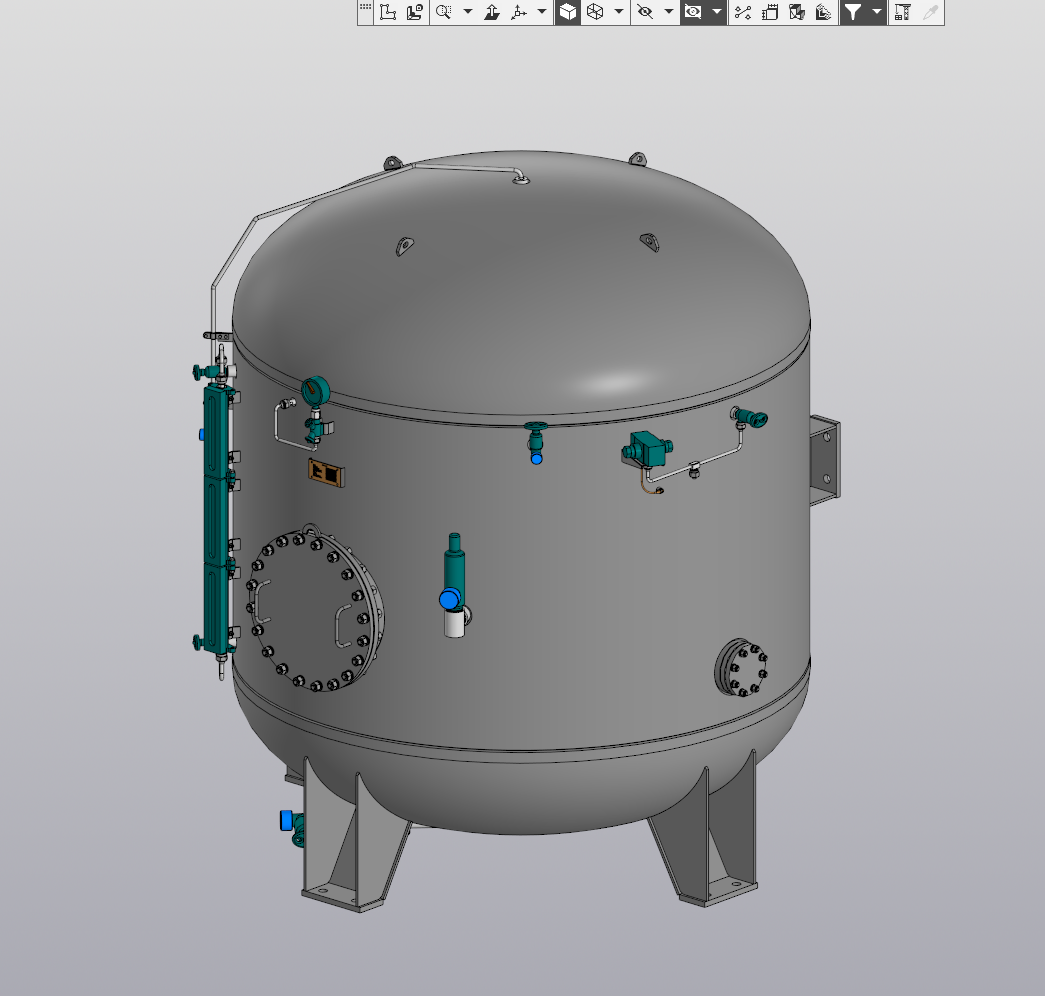Open the display mode dropdown after wireframe cube
This screenshot has width=1045, height=996.
[619, 12]
